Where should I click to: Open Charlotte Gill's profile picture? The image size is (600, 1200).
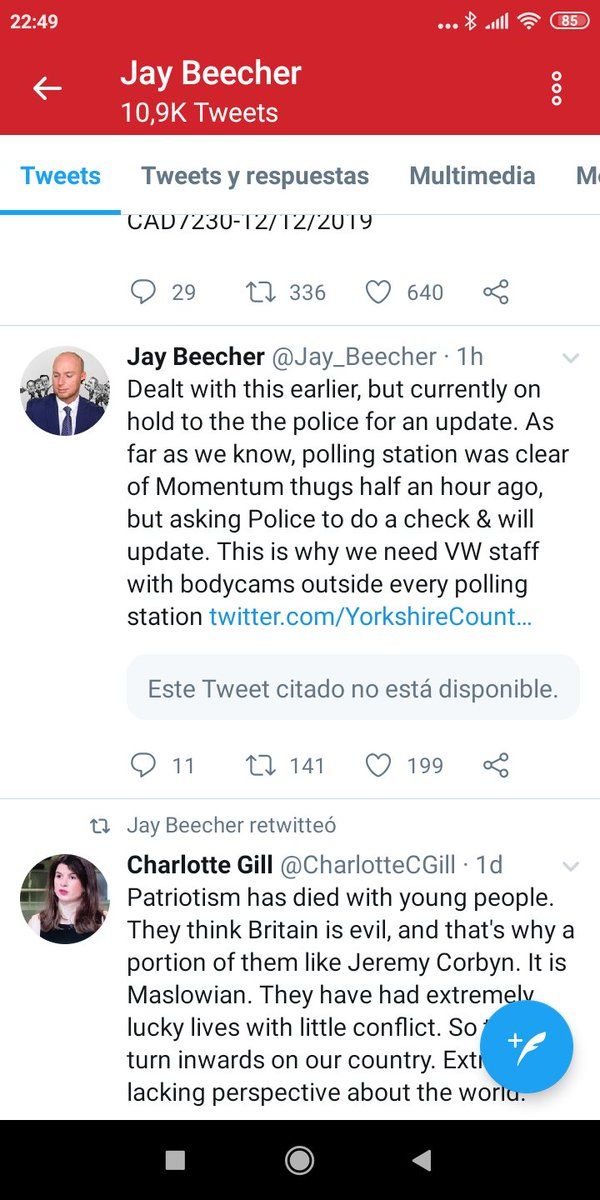[64, 898]
